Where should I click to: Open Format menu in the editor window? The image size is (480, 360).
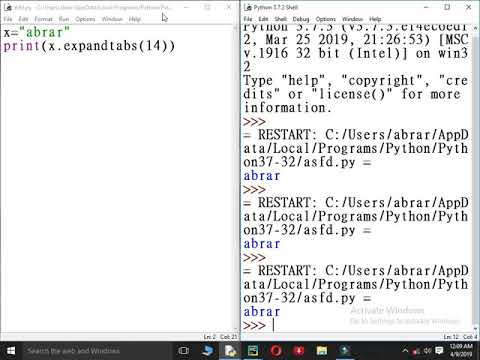(44, 19)
